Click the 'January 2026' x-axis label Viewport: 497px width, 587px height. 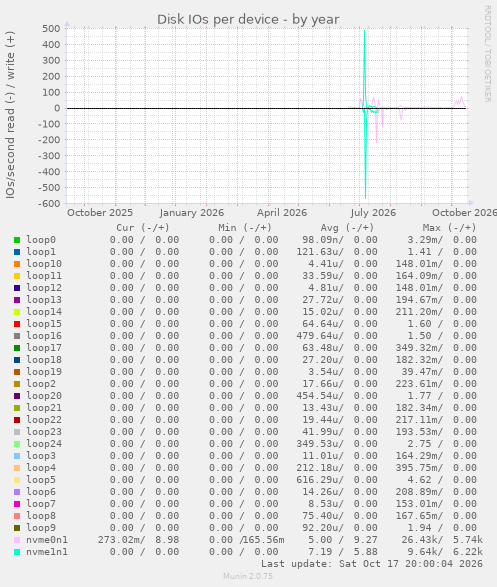click(192, 213)
